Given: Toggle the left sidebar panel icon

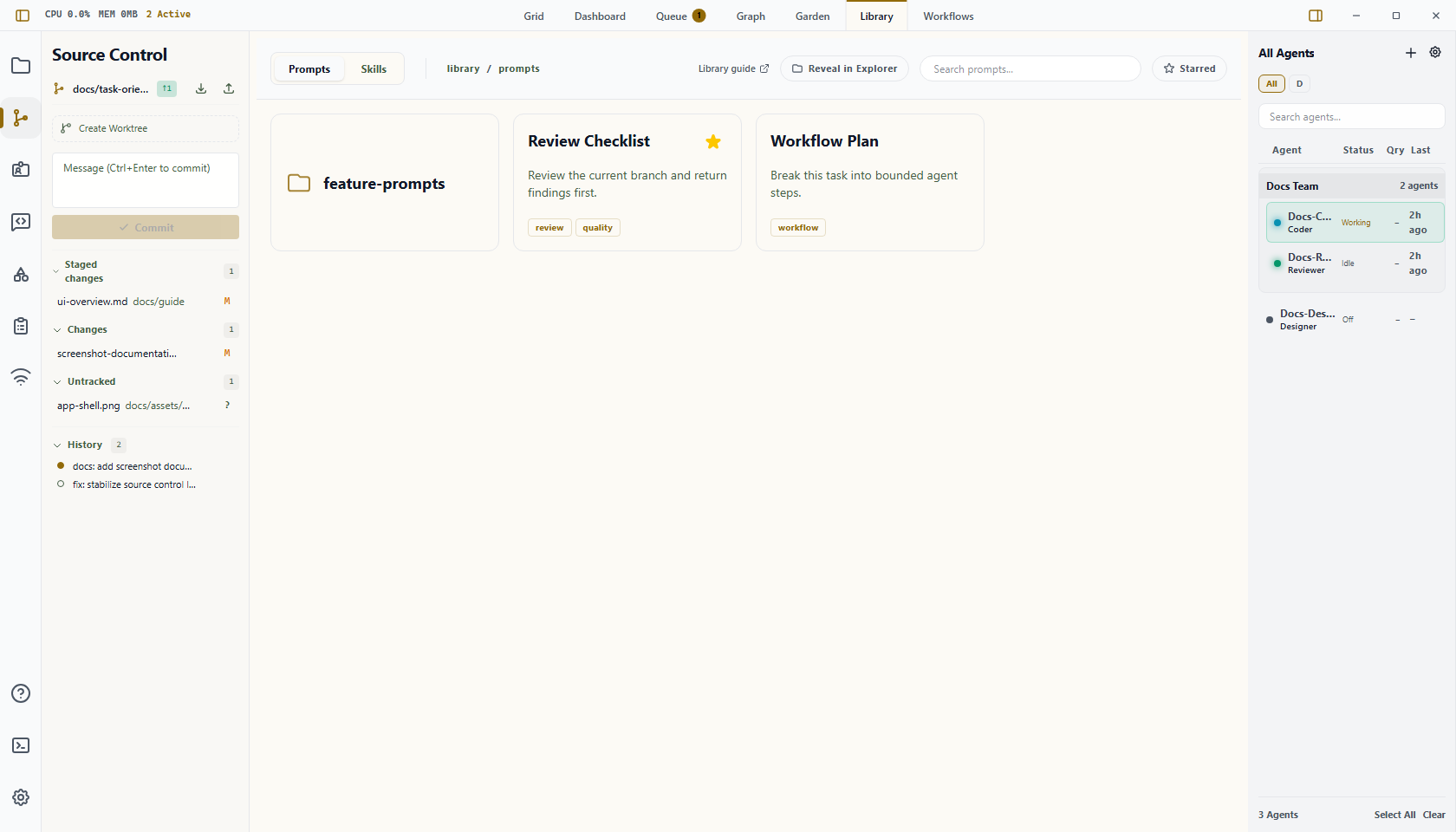Looking at the screenshot, I should (x=23, y=16).
